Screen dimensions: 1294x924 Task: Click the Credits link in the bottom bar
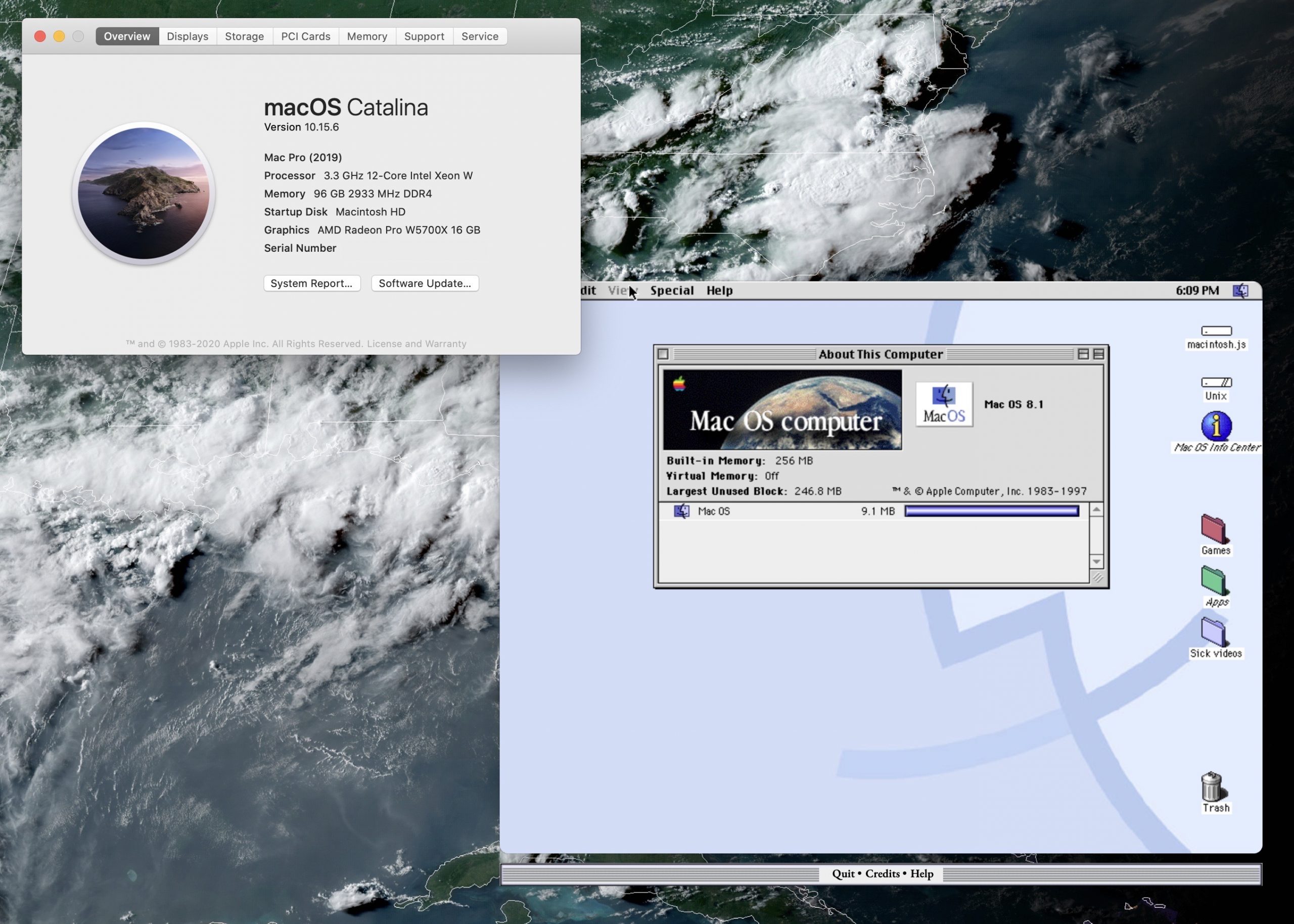882,874
